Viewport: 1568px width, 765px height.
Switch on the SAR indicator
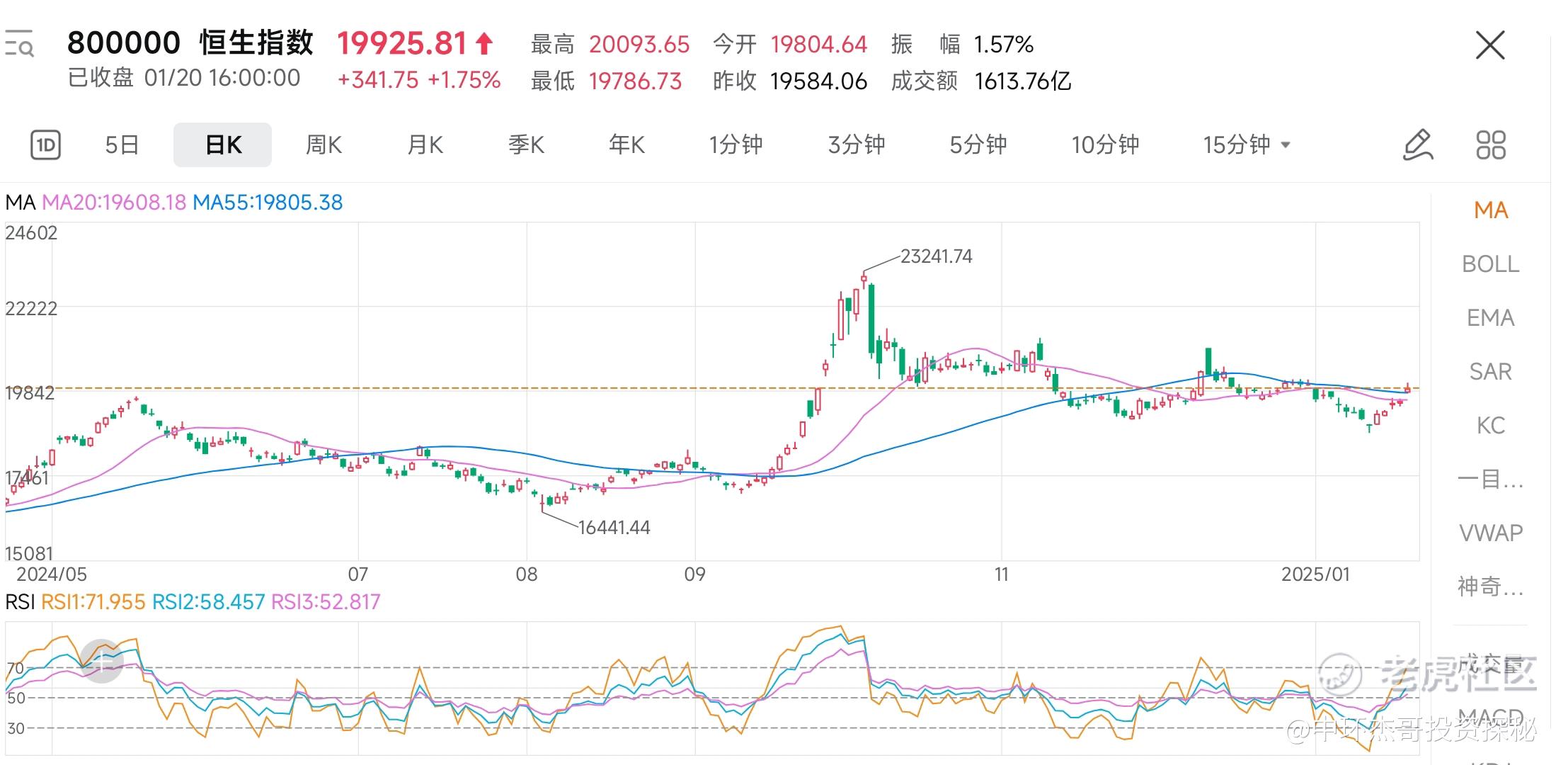pyautogui.click(x=1490, y=372)
